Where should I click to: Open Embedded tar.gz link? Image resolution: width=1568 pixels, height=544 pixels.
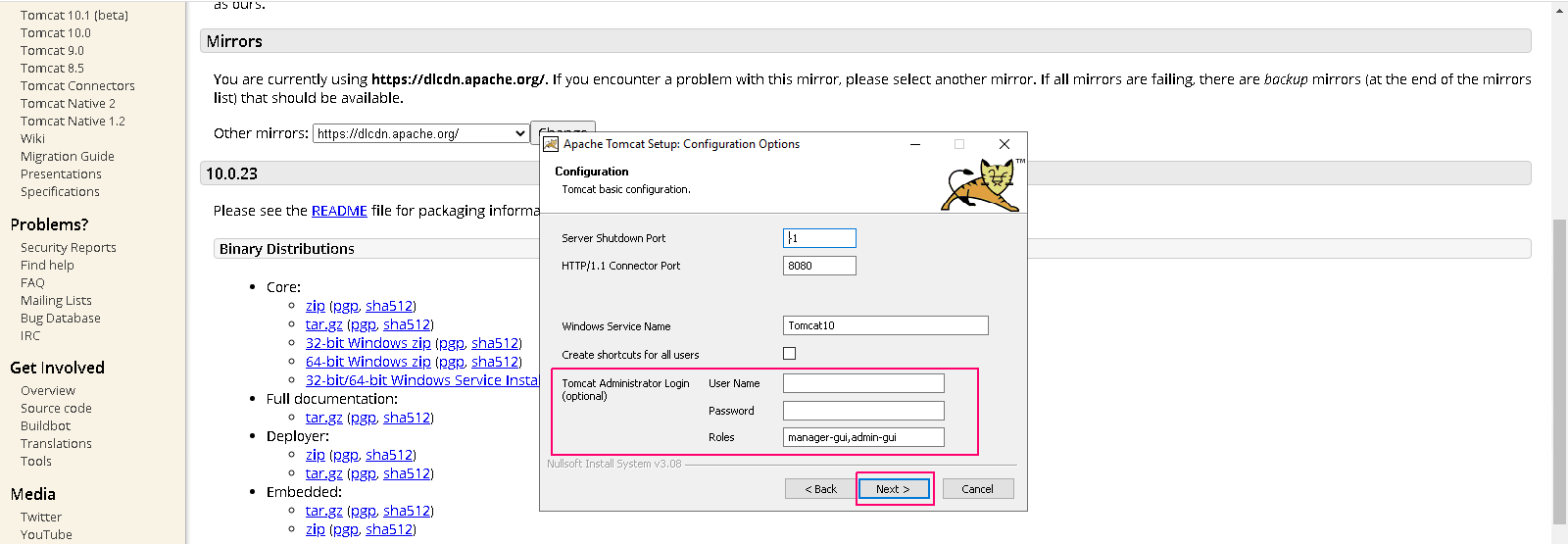click(324, 511)
